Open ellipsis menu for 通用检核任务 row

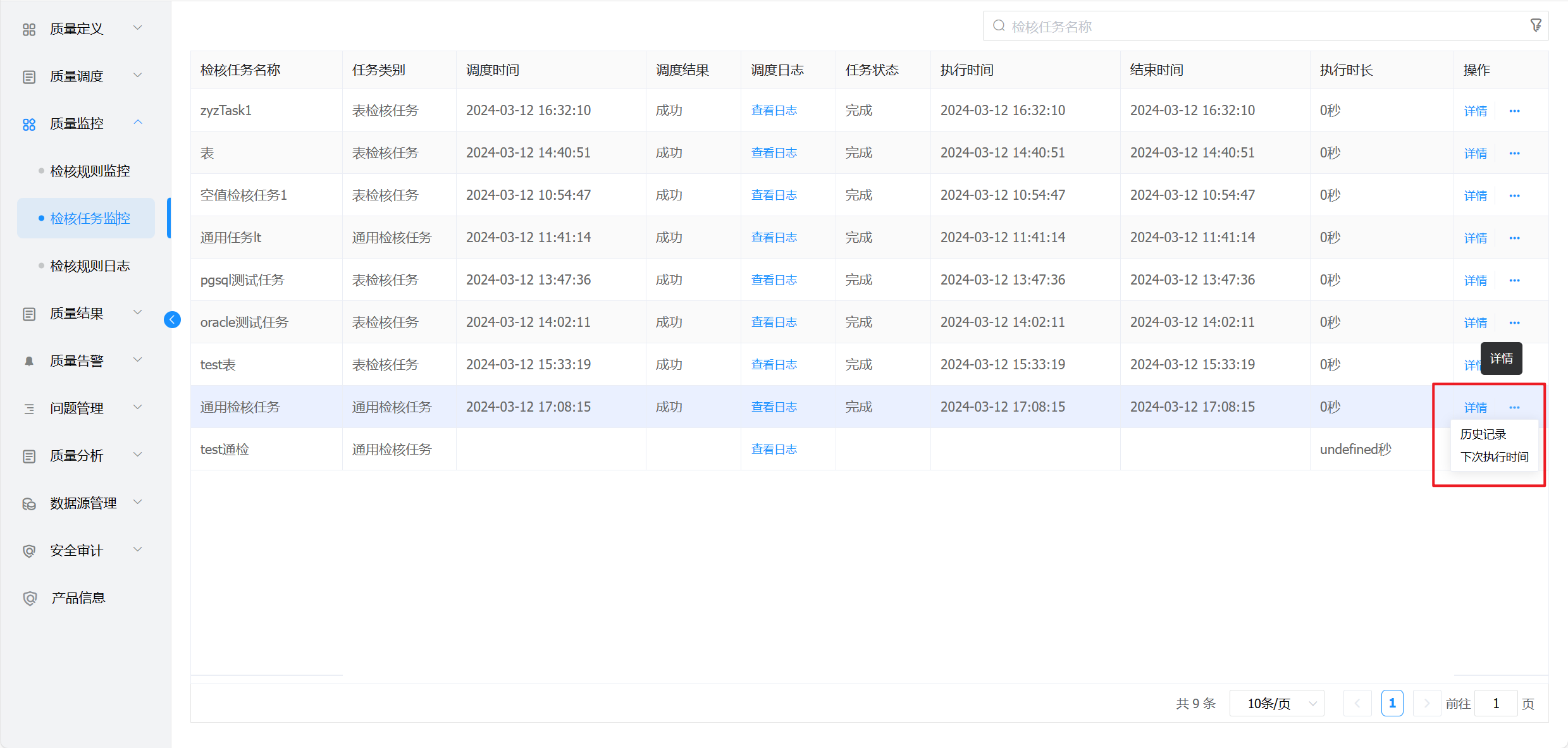(1514, 408)
